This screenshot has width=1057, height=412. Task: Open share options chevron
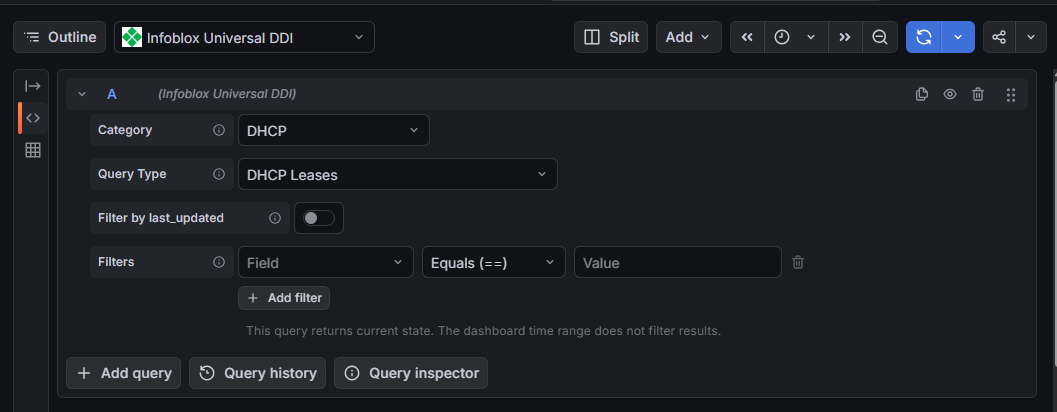pos(1031,37)
